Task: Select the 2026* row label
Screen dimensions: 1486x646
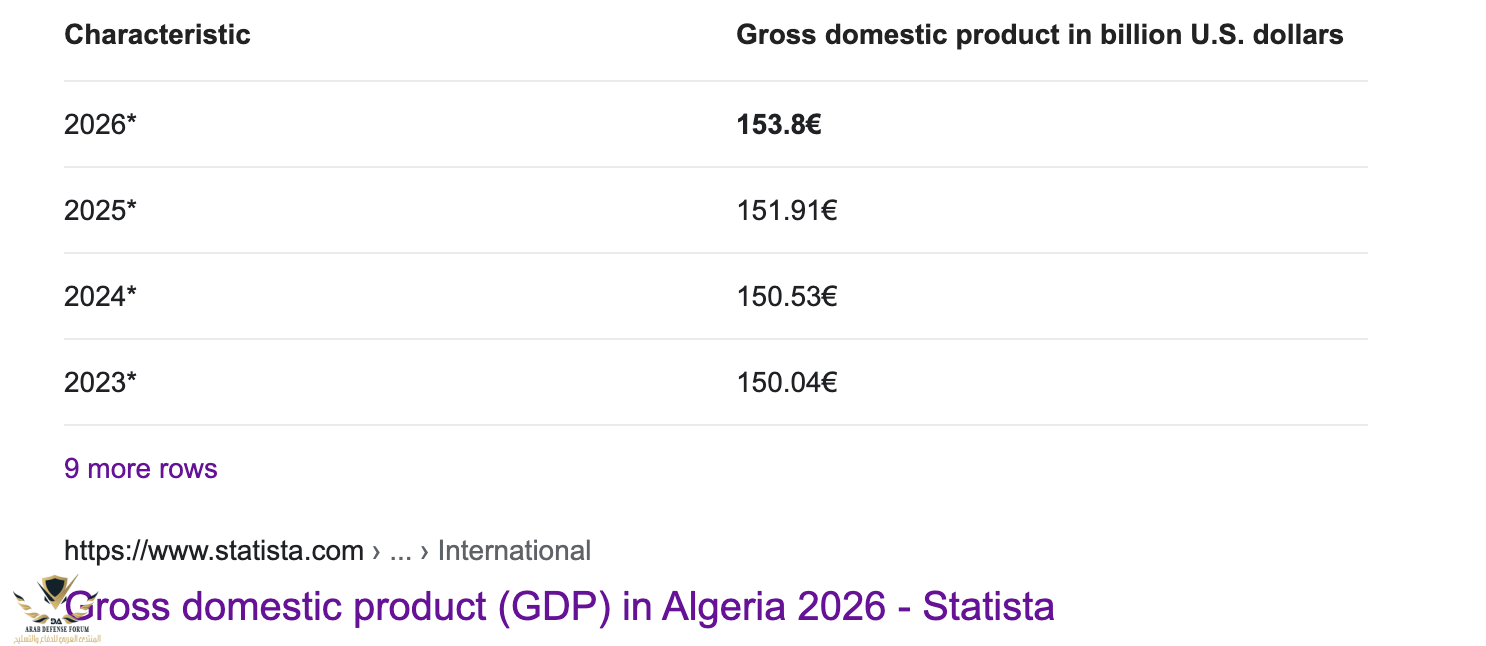Action: point(100,125)
